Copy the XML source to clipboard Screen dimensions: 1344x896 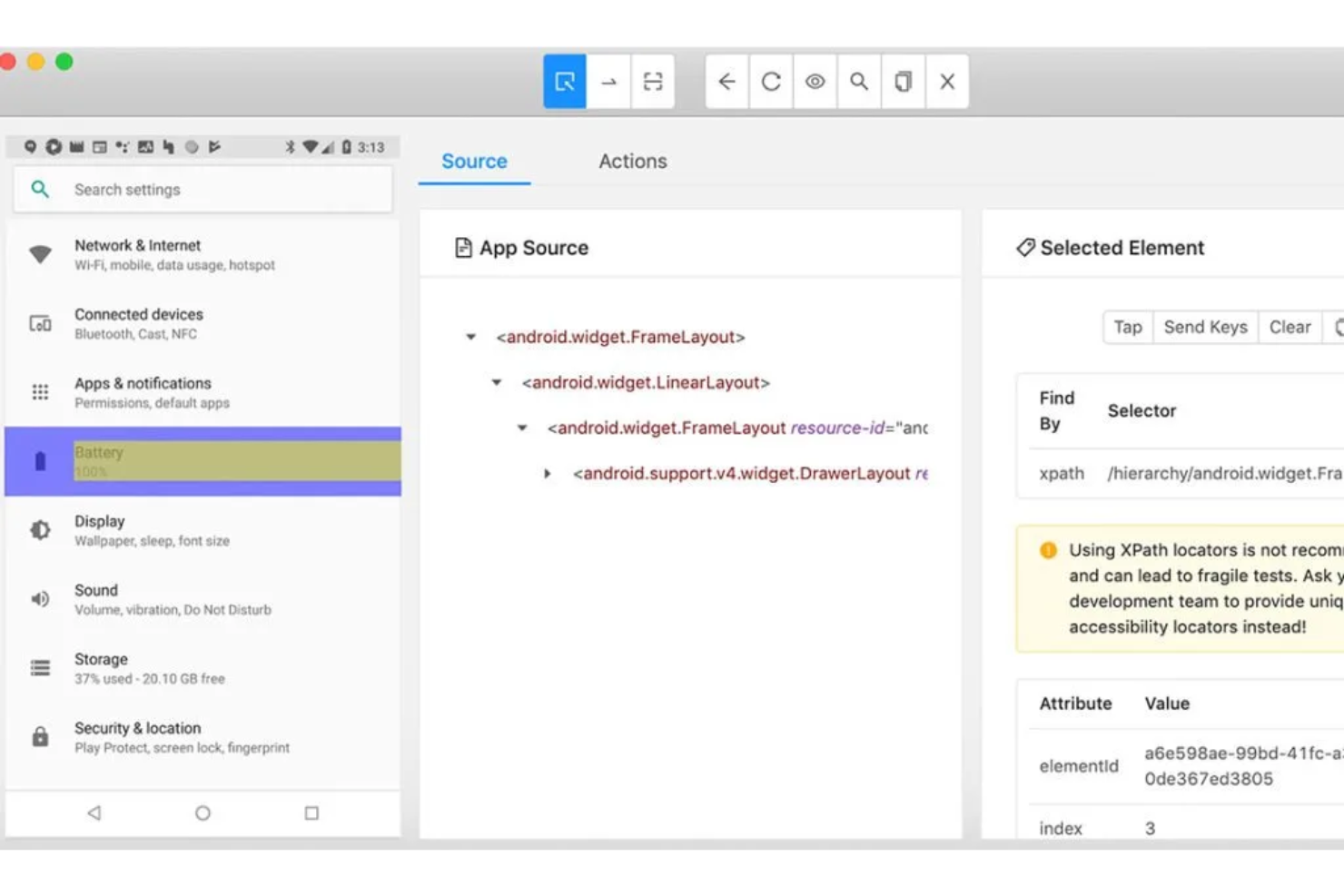902,82
